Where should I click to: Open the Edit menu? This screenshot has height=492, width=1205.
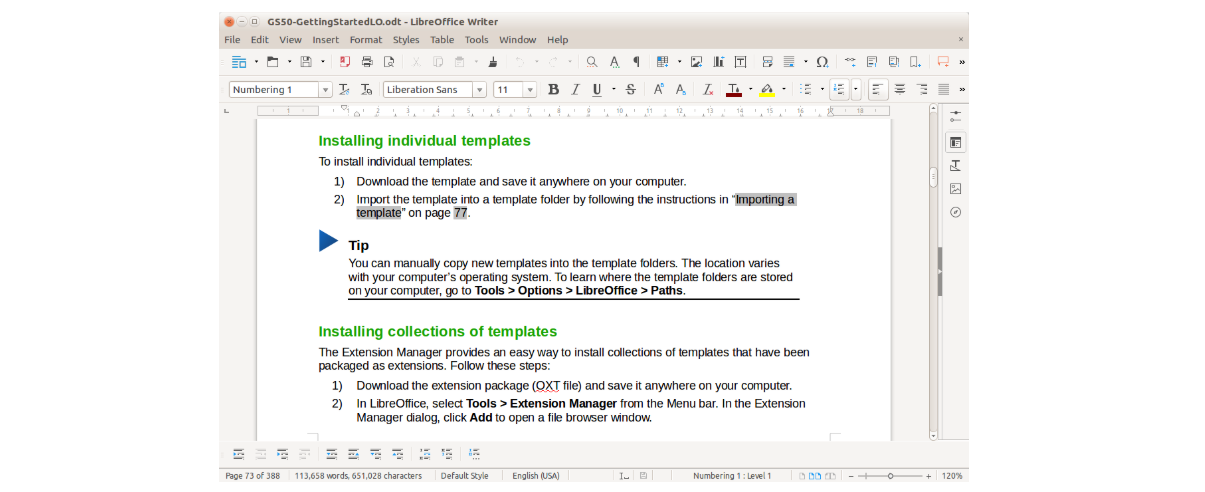pyautogui.click(x=259, y=40)
